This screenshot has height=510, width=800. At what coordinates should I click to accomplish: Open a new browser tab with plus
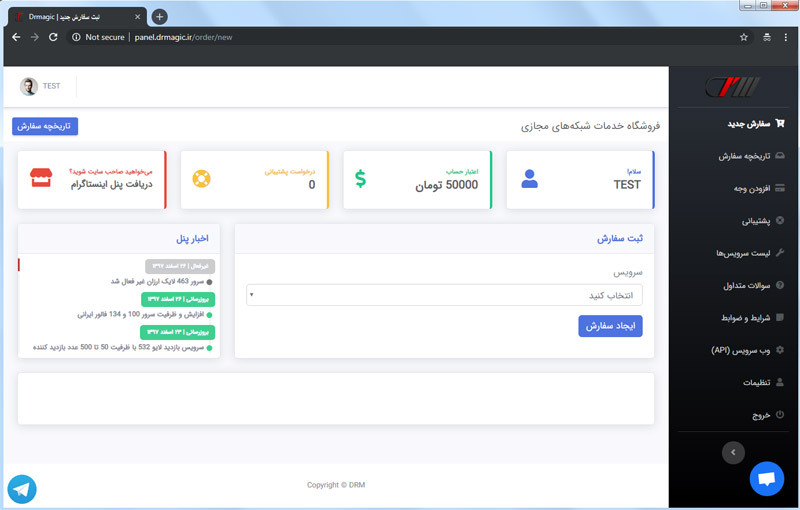(159, 17)
